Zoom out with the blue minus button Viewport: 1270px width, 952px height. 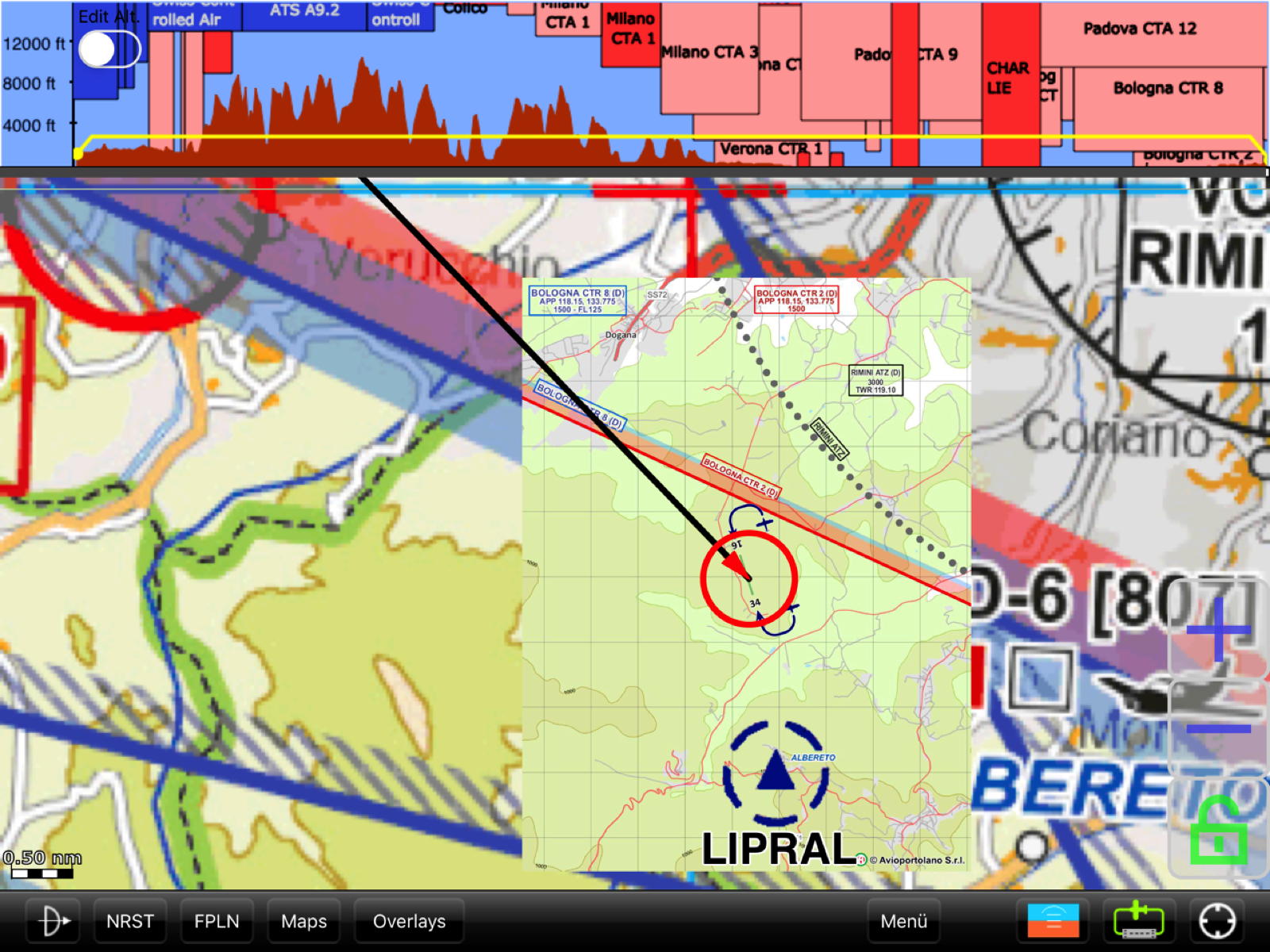click(1218, 727)
